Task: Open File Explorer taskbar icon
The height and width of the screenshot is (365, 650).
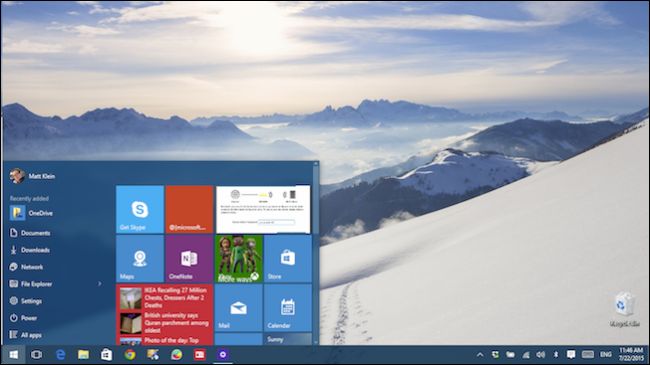Action: [83, 355]
